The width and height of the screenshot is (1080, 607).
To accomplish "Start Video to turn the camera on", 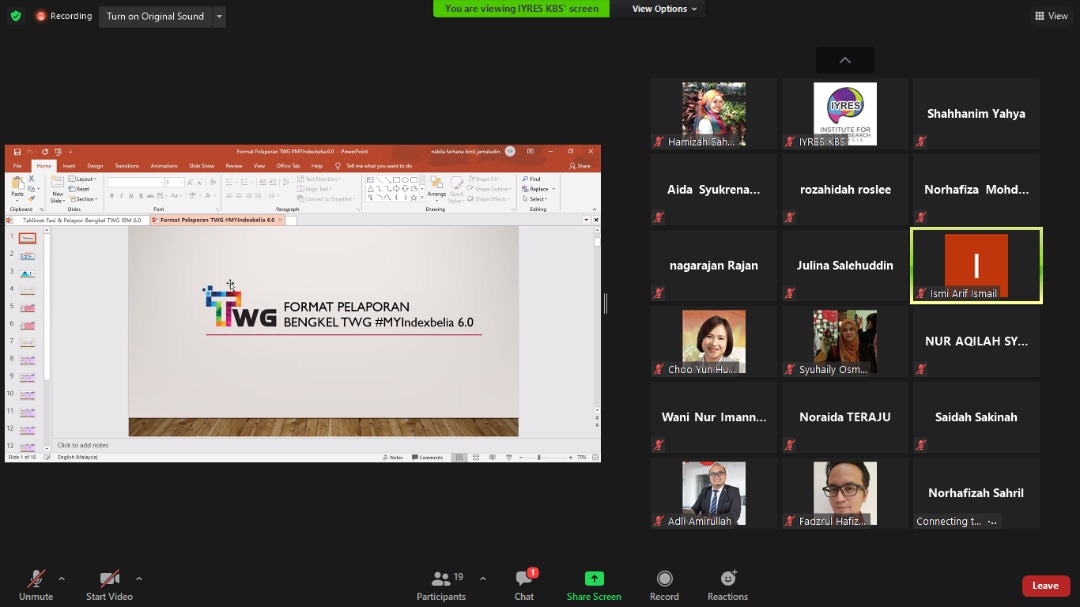I will point(109,584).
